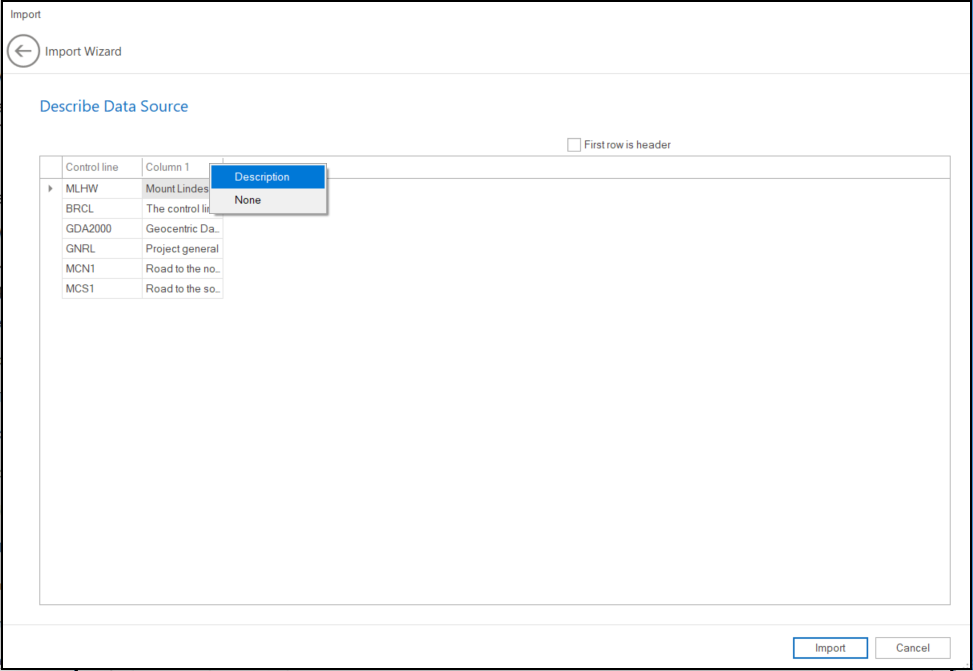Click the Mount Lindes description cell
Screen dimensions: 973x671
[176, 188]
